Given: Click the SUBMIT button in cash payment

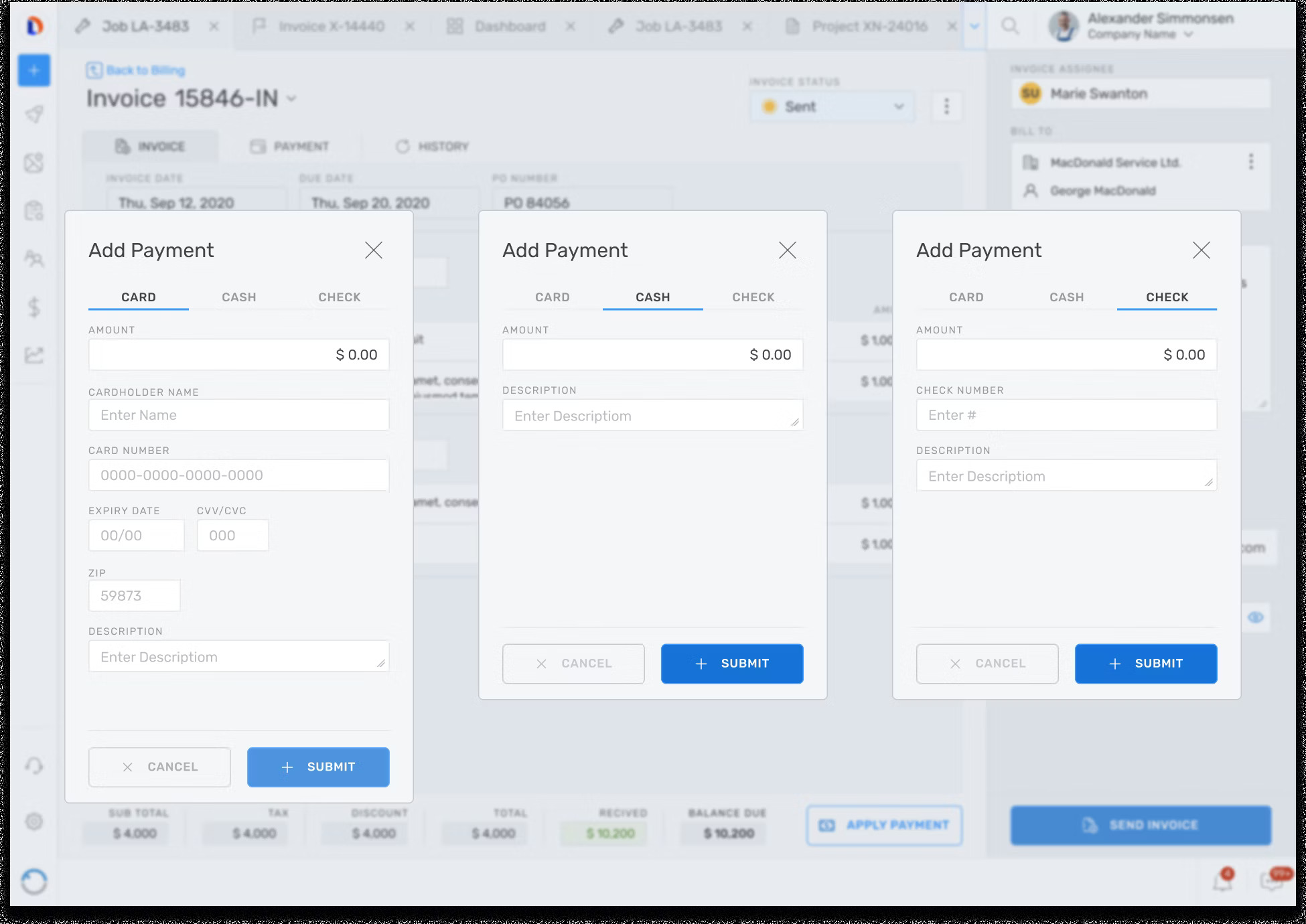Looking at the screenshot, I should tap(732, 663).
